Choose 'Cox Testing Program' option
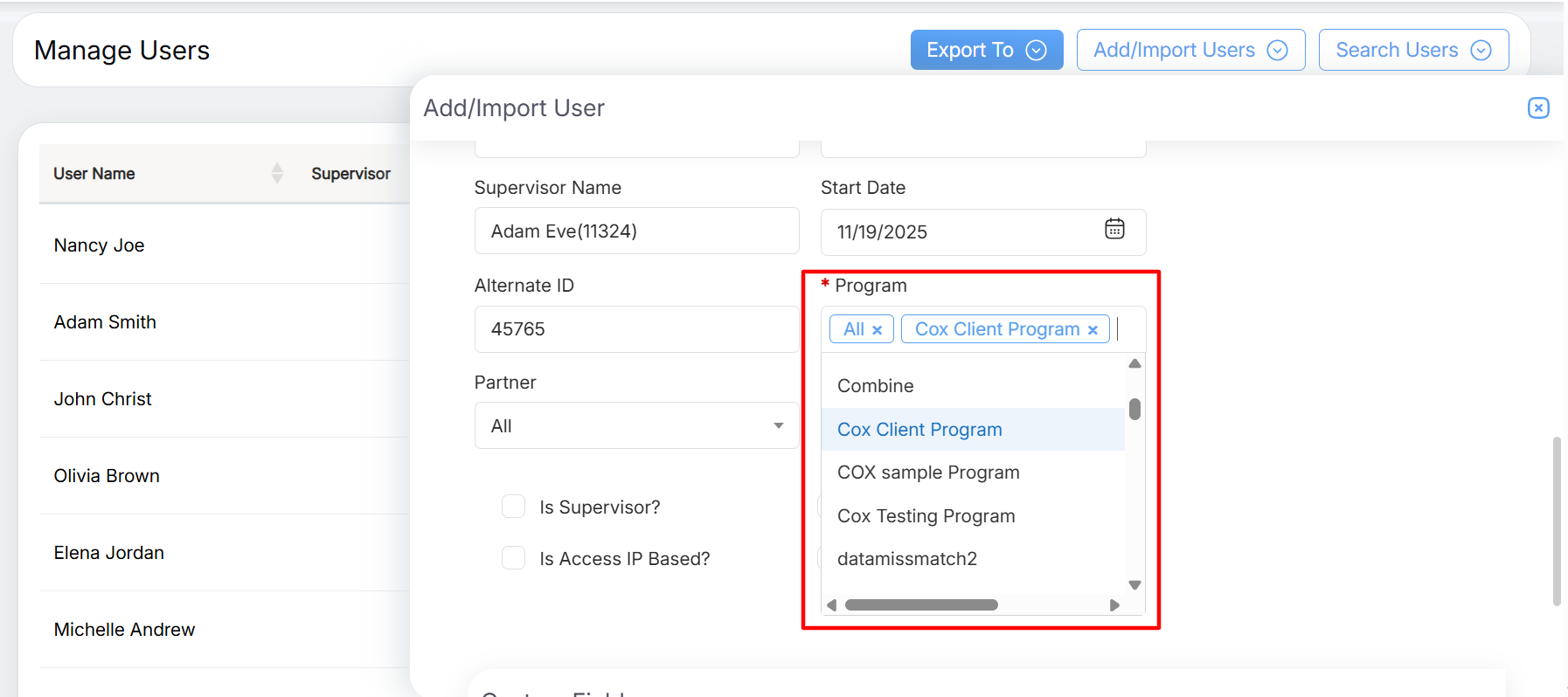 click(x=926, y=516)
